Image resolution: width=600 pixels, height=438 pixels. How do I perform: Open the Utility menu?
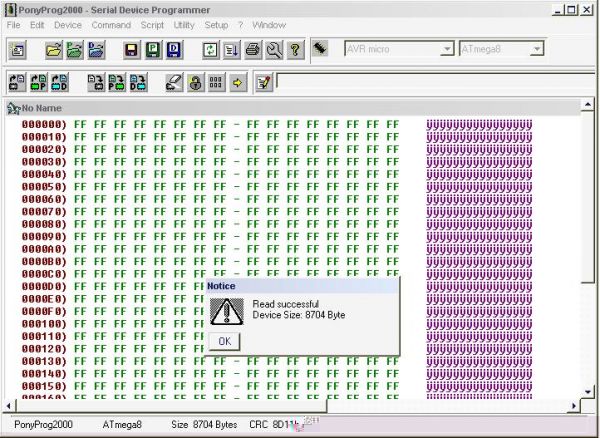pyautogui.click(x=184, y=24)
